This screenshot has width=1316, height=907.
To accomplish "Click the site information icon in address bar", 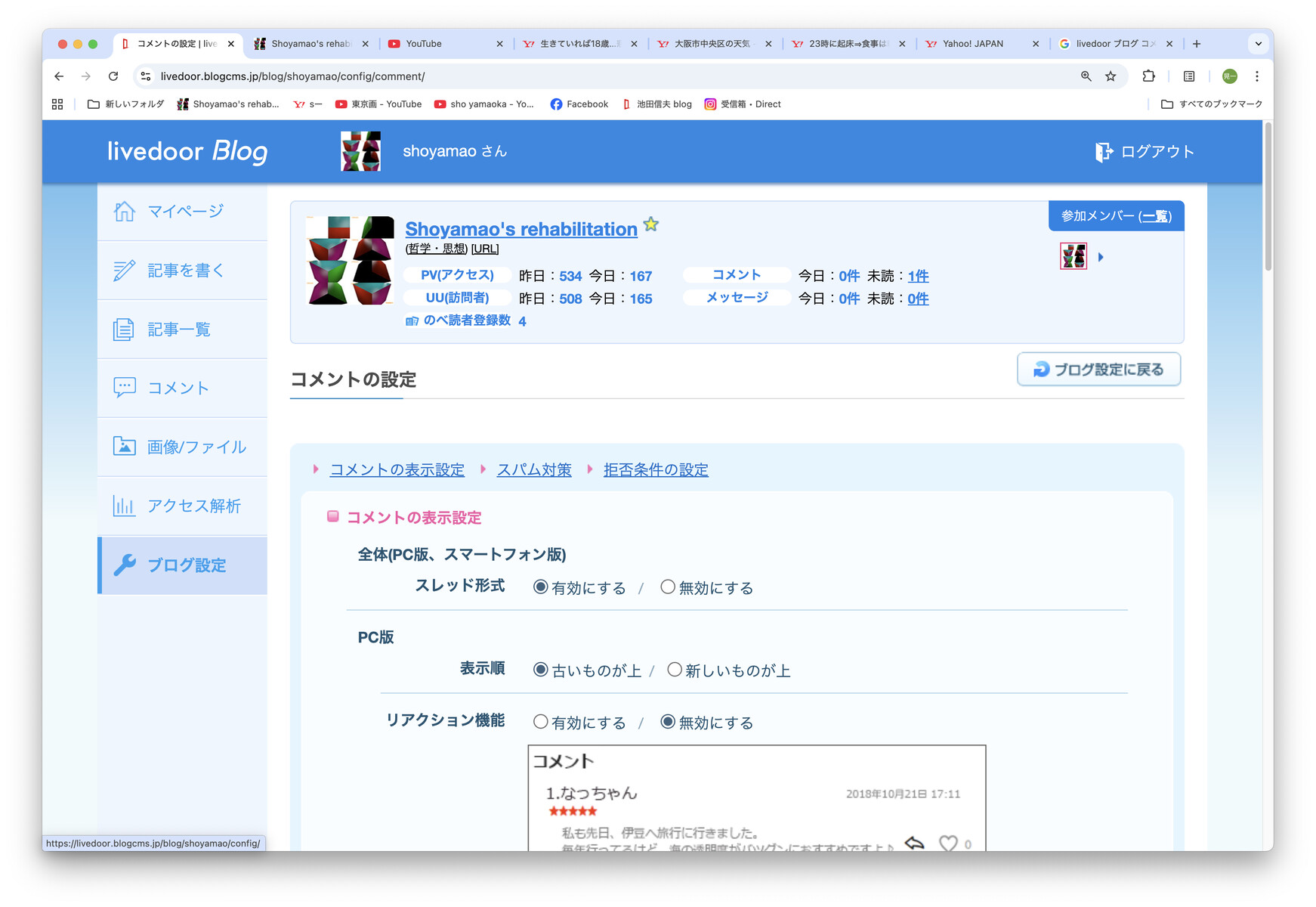I will (x=146, y=76).
